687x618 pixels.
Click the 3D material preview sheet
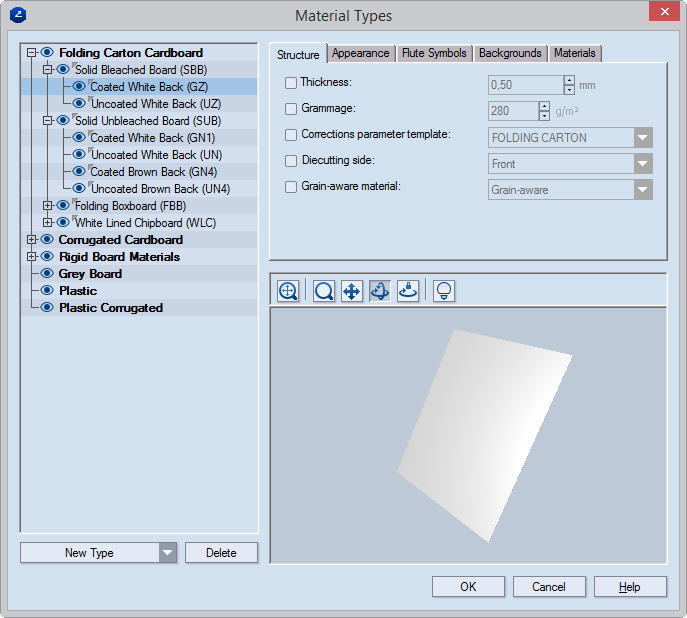pos(485,435)
